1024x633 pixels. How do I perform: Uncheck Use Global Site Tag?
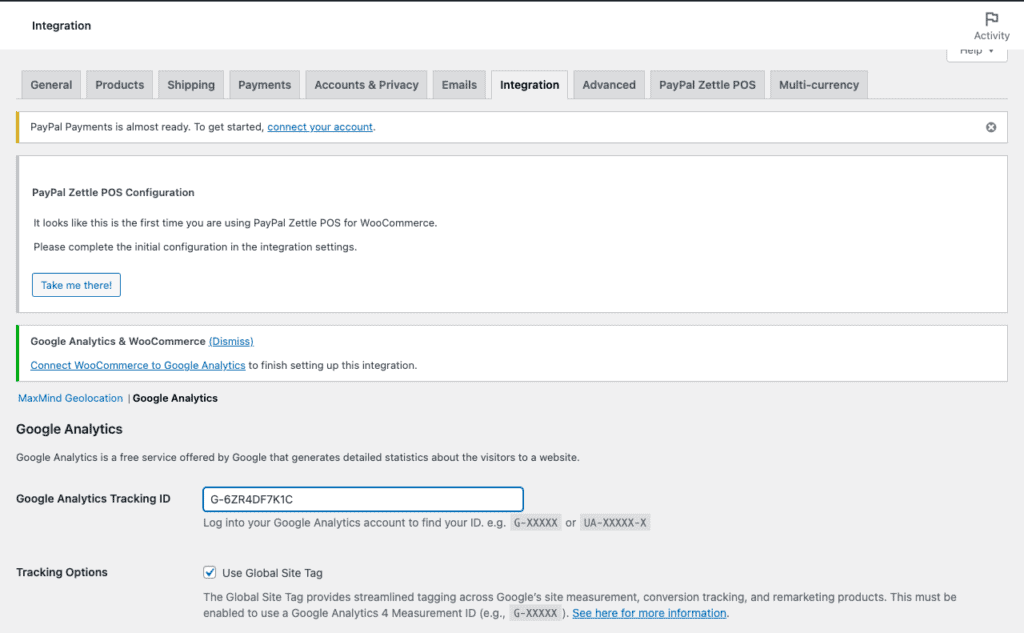[210, 572]
